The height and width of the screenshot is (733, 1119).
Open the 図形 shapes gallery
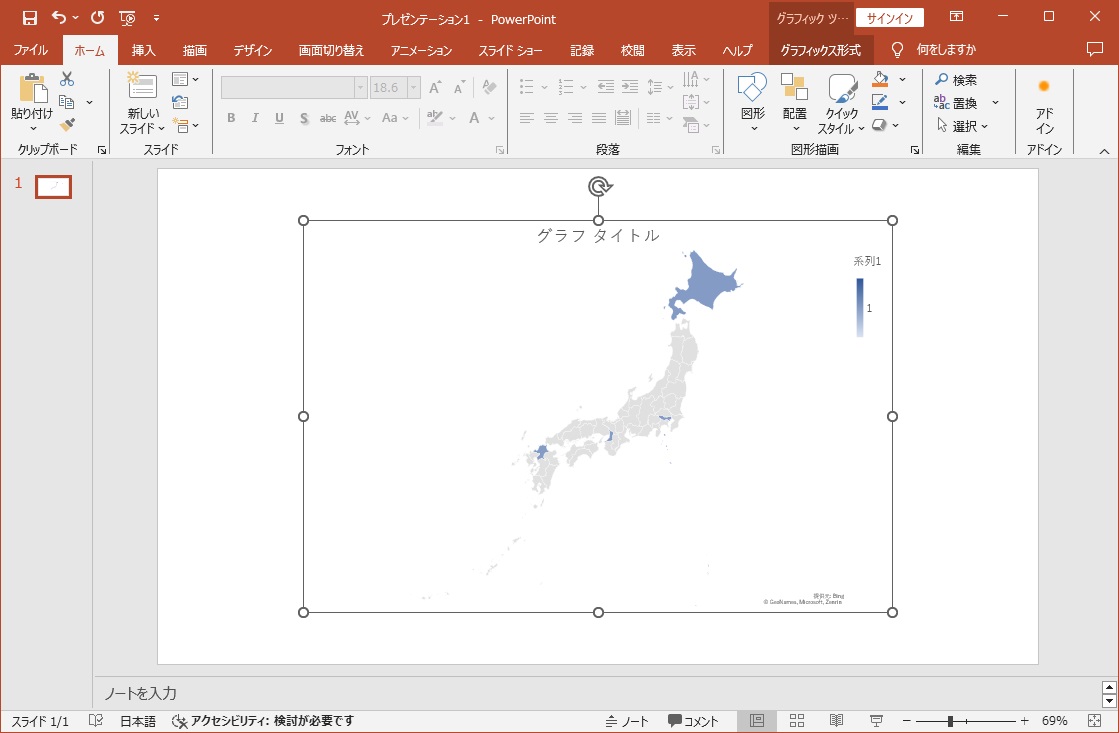coord(752,101)
